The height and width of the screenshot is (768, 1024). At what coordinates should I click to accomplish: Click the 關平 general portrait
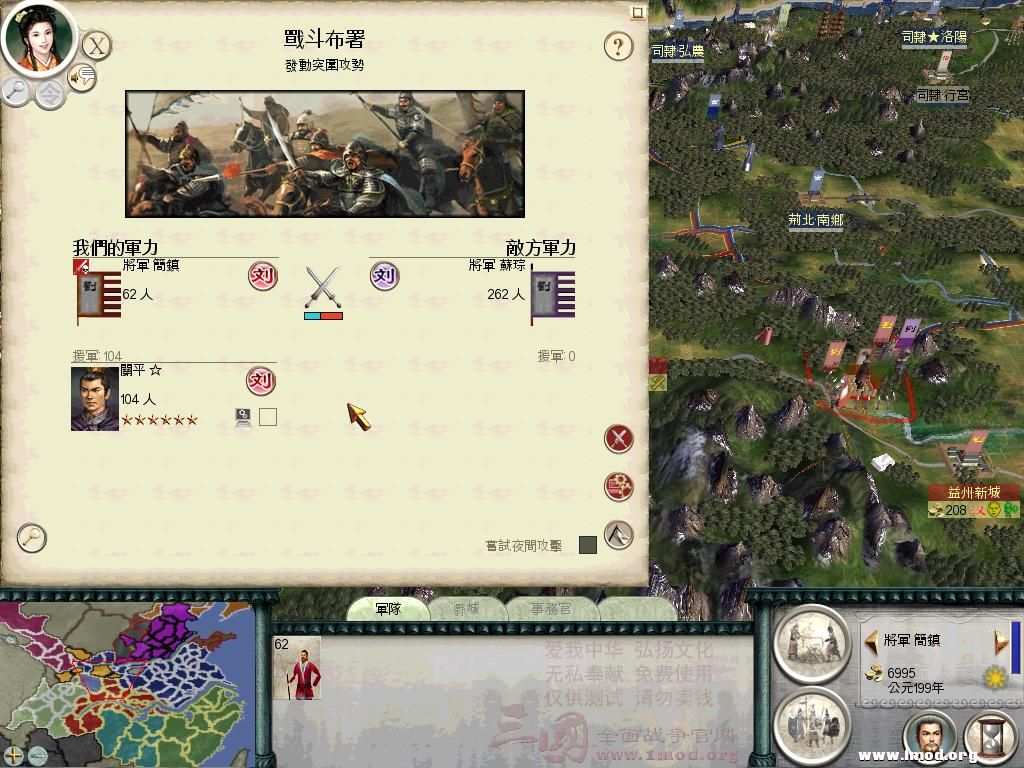tap(95, 398)
